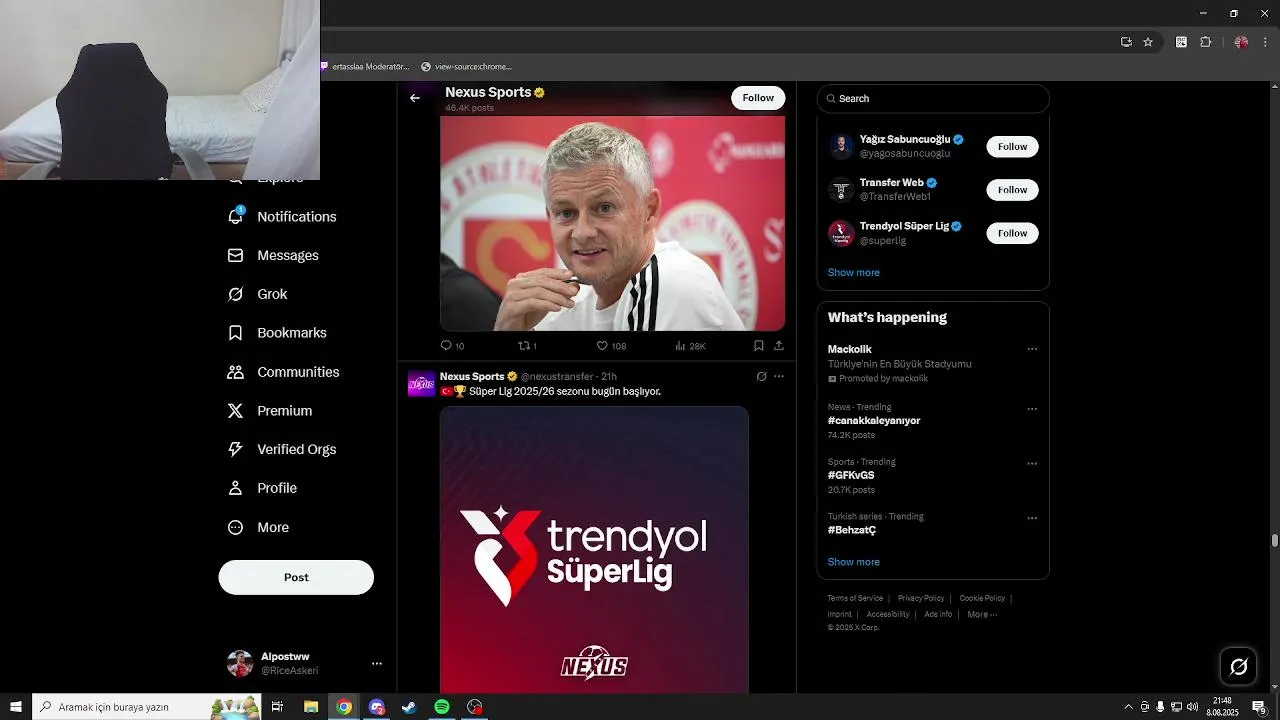The image size is (1280, 720).
Task: Open Chrome profile avatar
Action: point(1241,42)
